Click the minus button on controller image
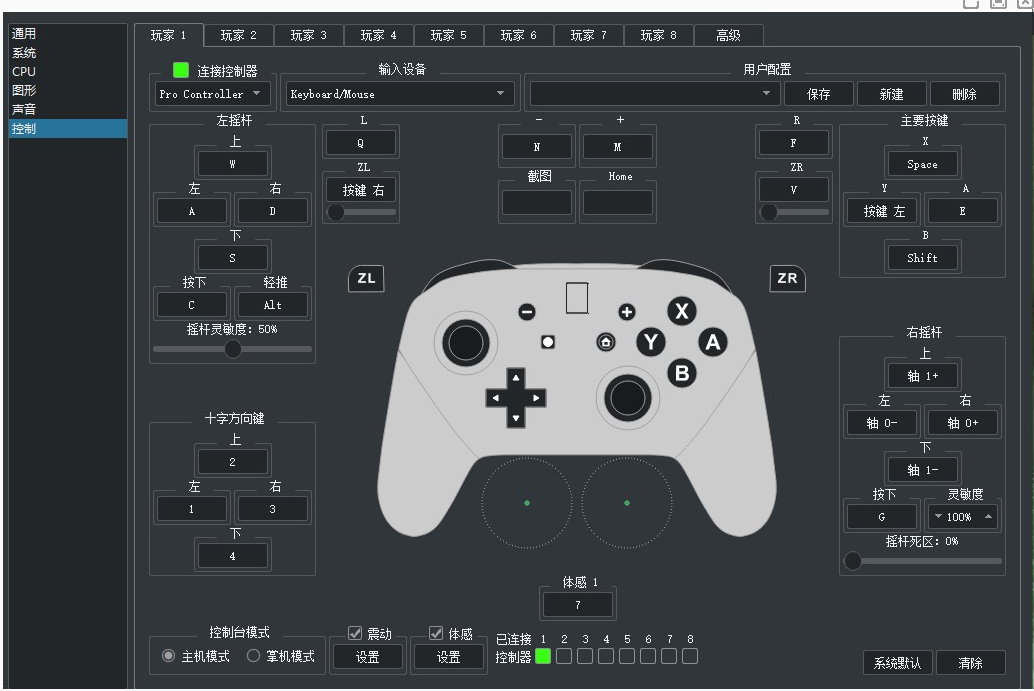The height and width of the screenshot is (691, 1034). [526, 312]
